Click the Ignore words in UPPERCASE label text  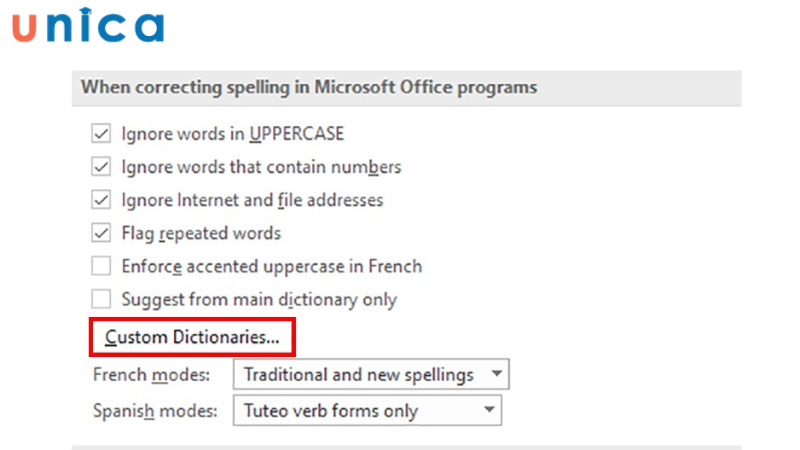click(232, 133)
